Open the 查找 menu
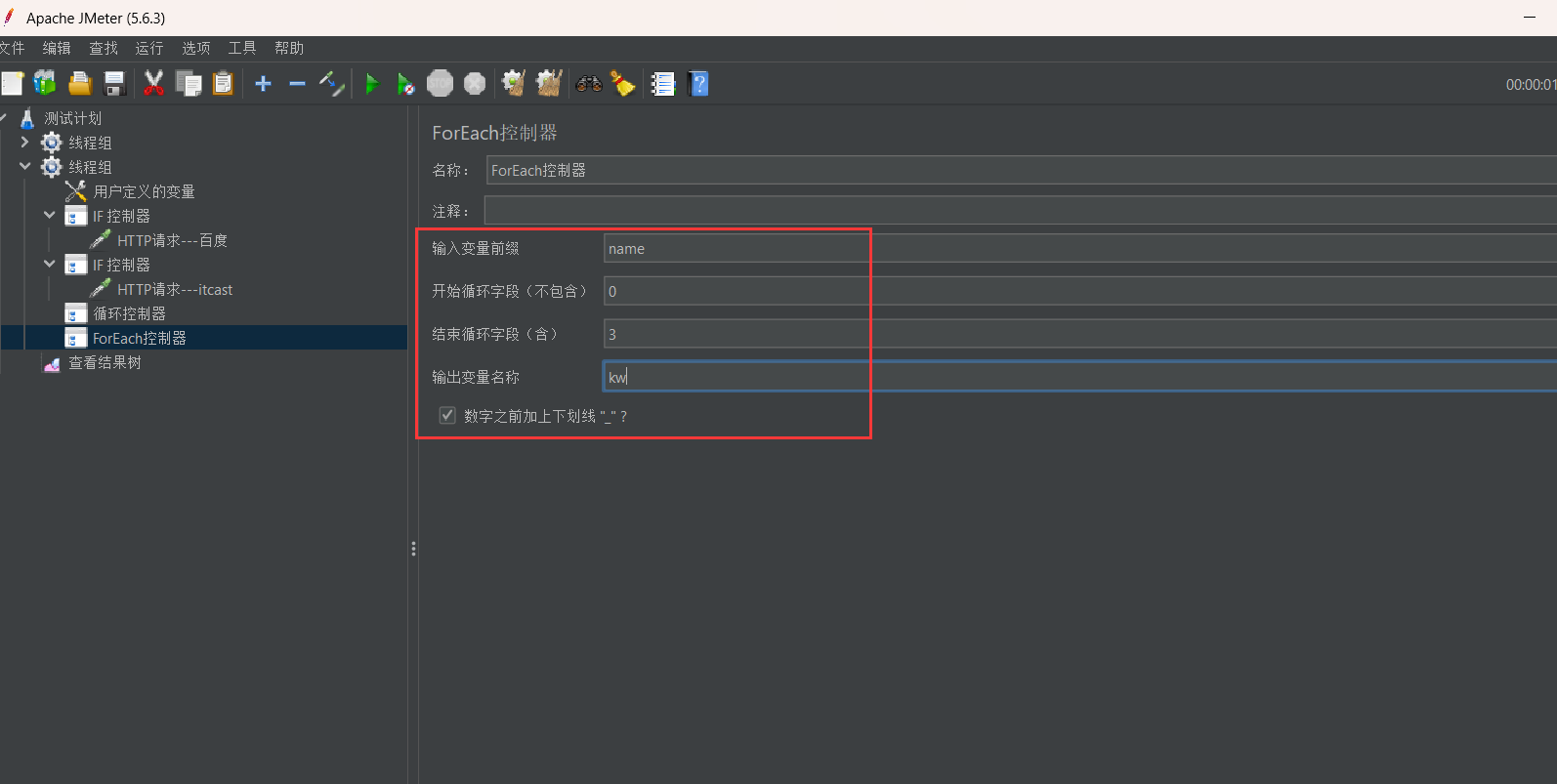1557x784 pixels. (104, 48)
